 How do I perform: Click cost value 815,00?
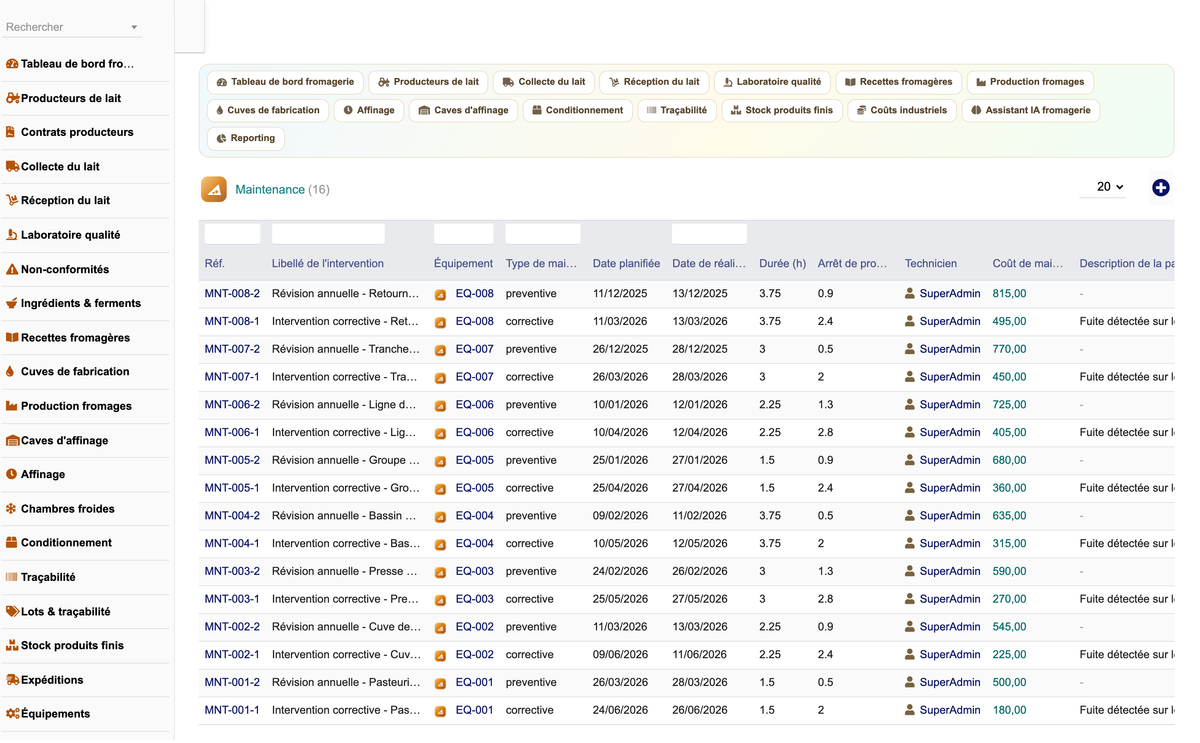pos(1009,294)
